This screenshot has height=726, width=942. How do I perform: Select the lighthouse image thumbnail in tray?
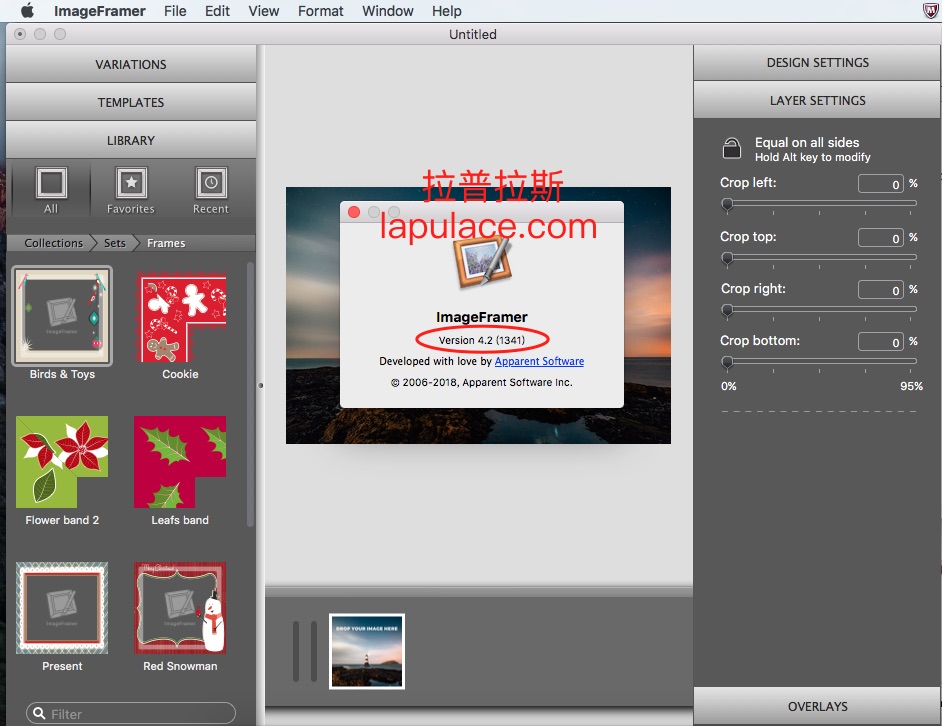pos(366,651)
